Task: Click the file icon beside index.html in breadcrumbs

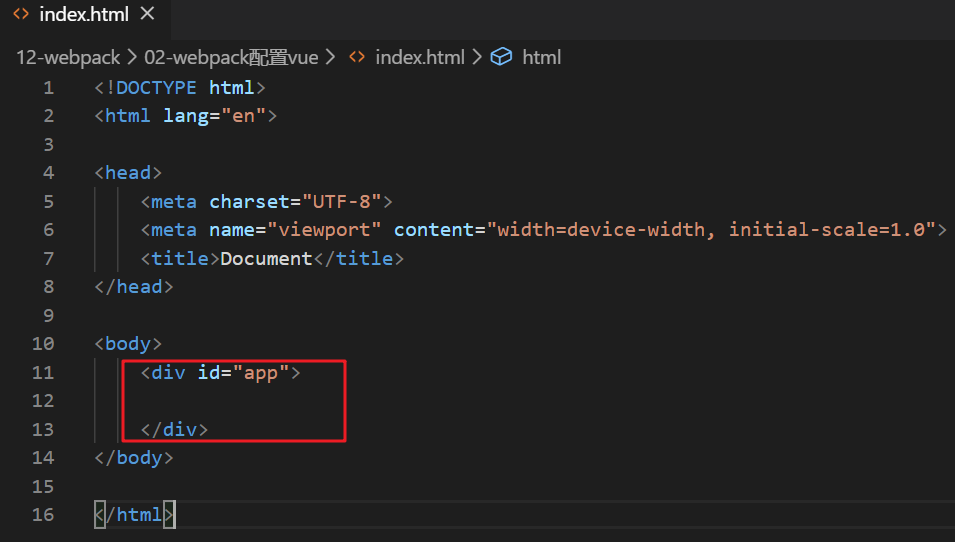Action: click(356, 57)
